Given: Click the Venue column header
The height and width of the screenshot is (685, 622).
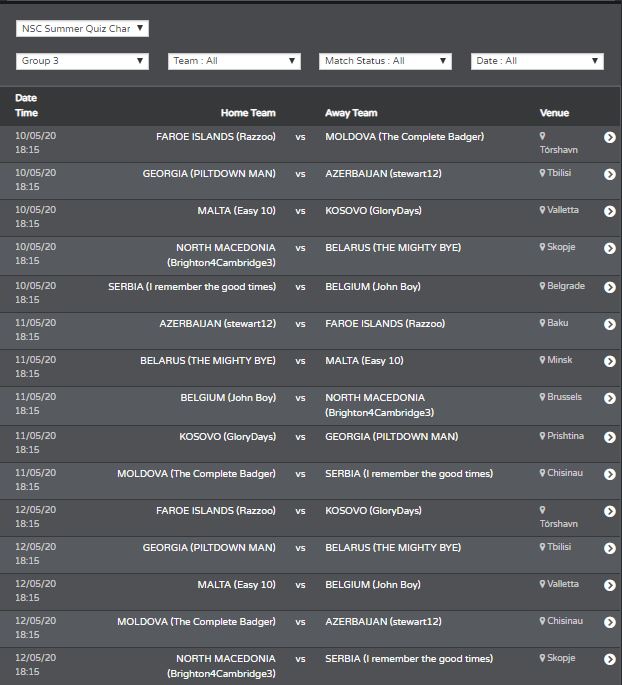Looking at the screenshot, I should coord(554,113).
